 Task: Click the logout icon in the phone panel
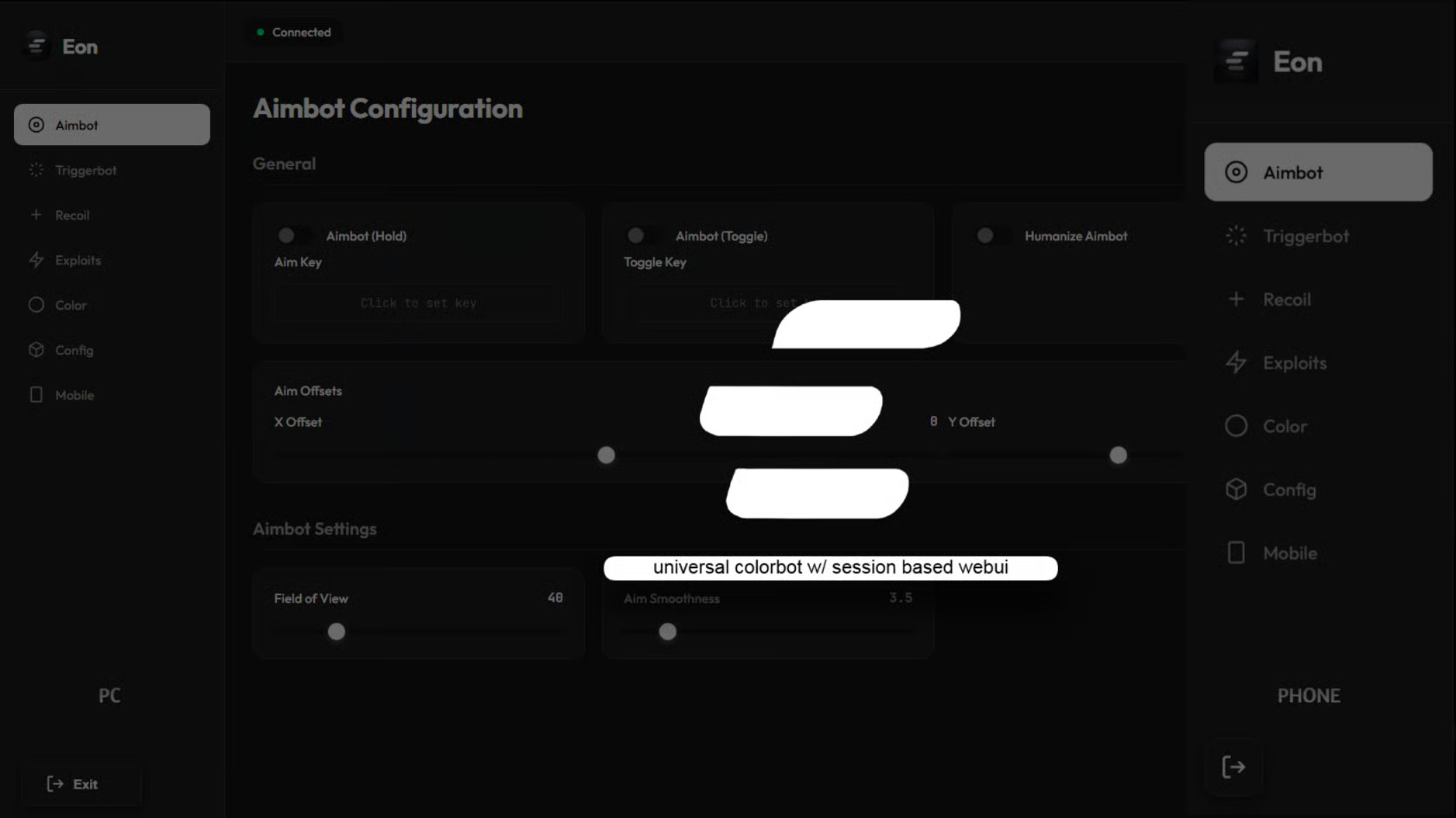[x=1233, y=767]
